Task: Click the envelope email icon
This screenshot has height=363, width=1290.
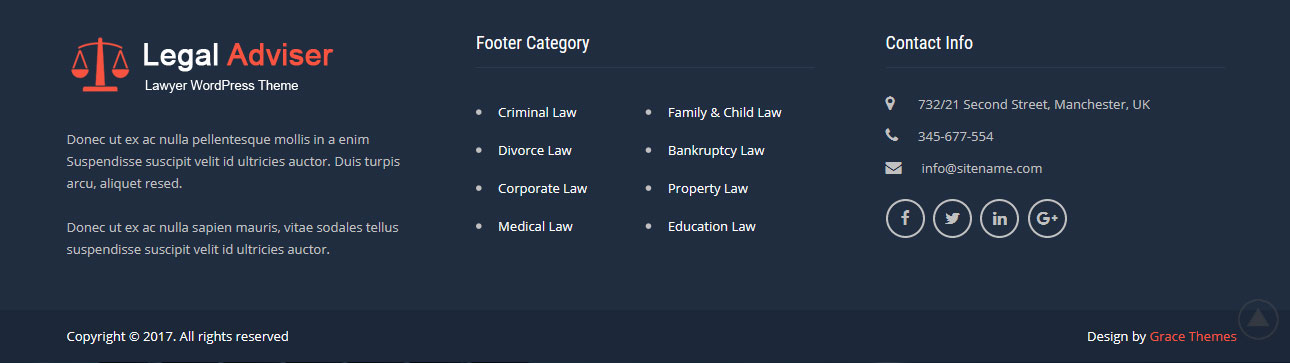Action: point(893,168)
